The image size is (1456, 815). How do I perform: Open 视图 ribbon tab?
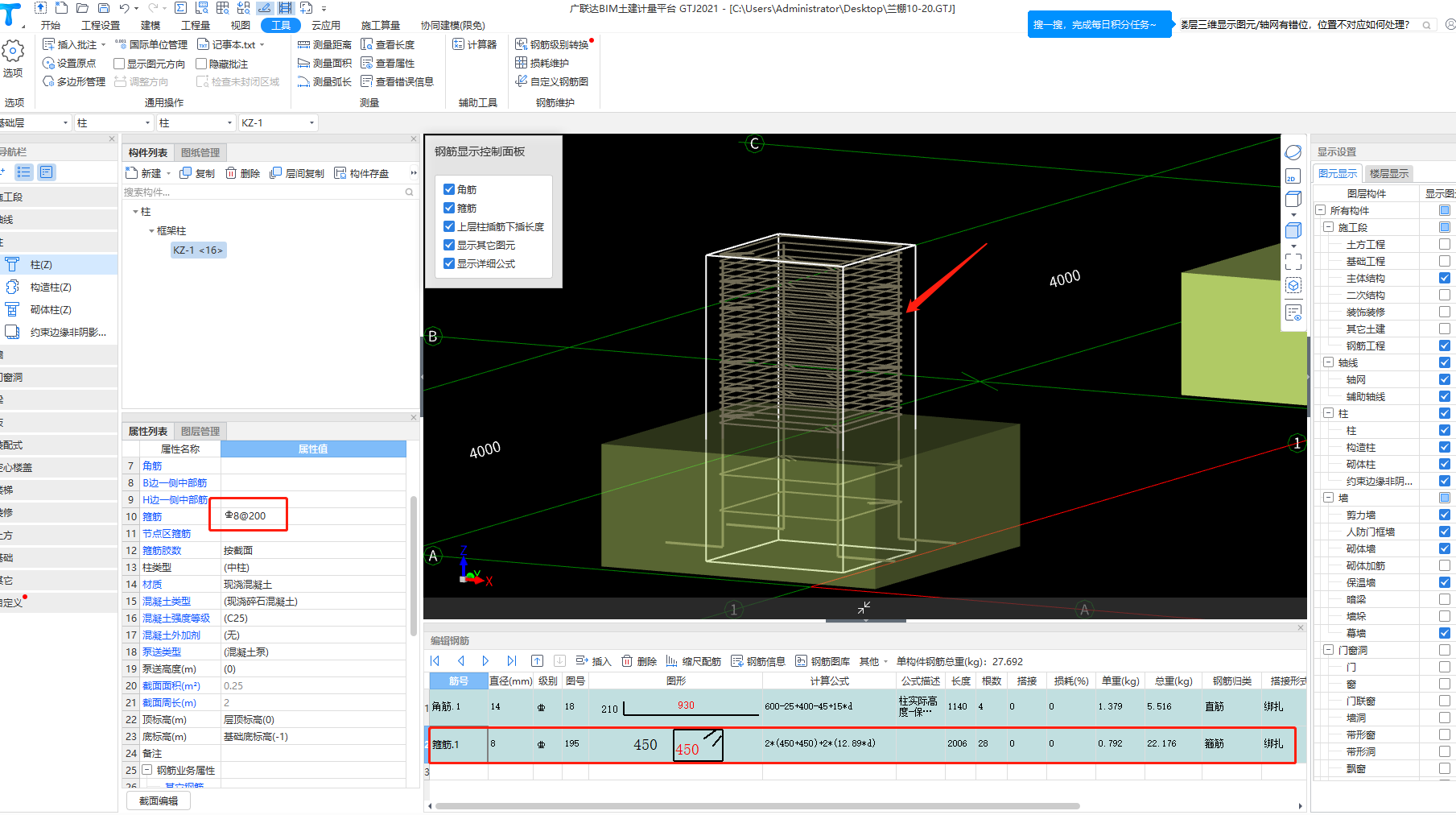pos(241,26)
